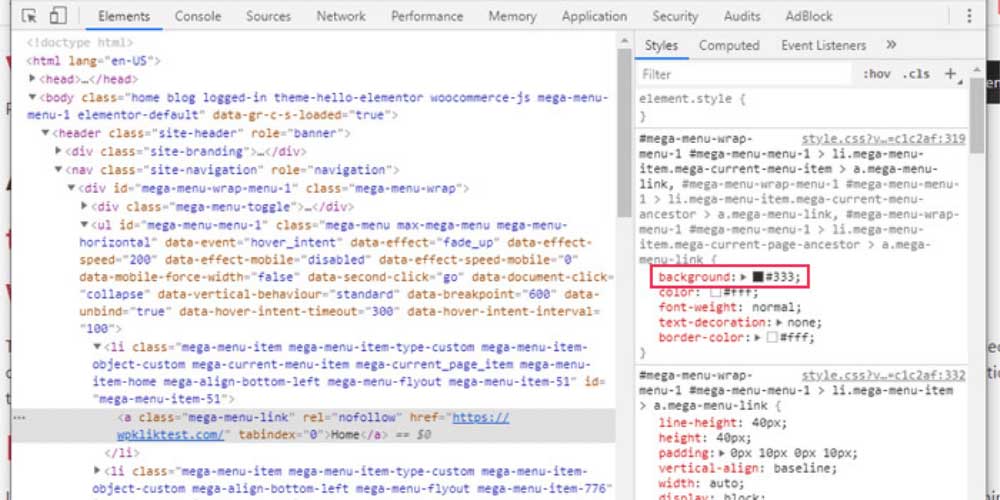
Task: Click the #333 background color swatch
Action: pos(758,276)
